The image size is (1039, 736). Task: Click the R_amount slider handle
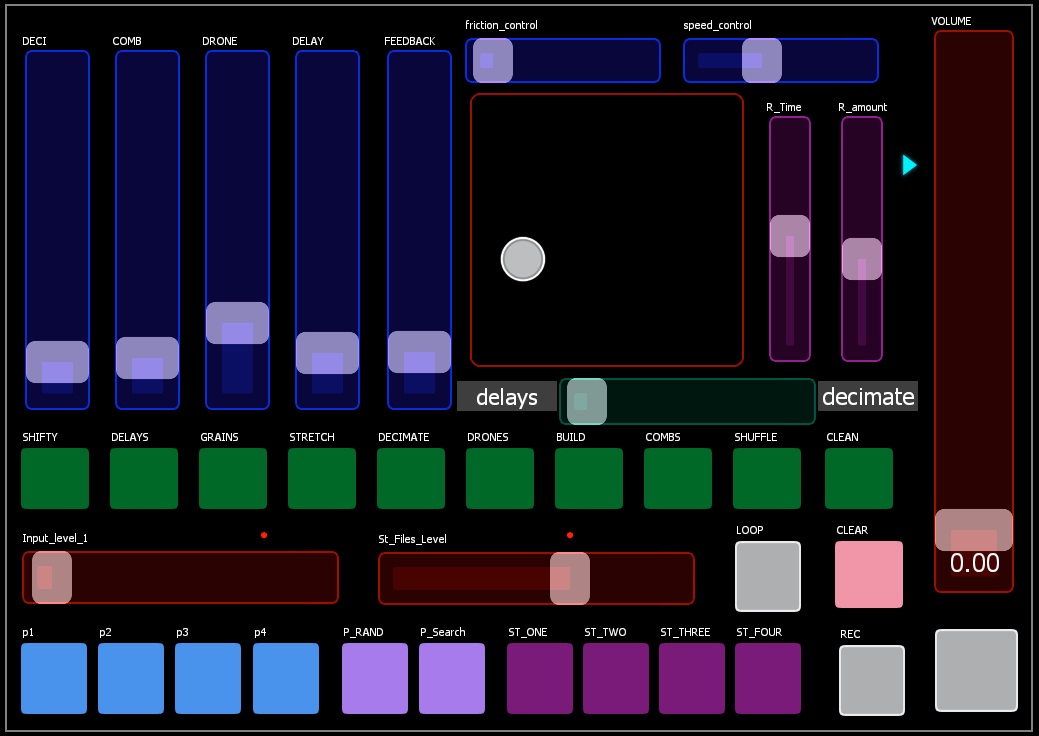pyautogui.click(x=862, y=259)
